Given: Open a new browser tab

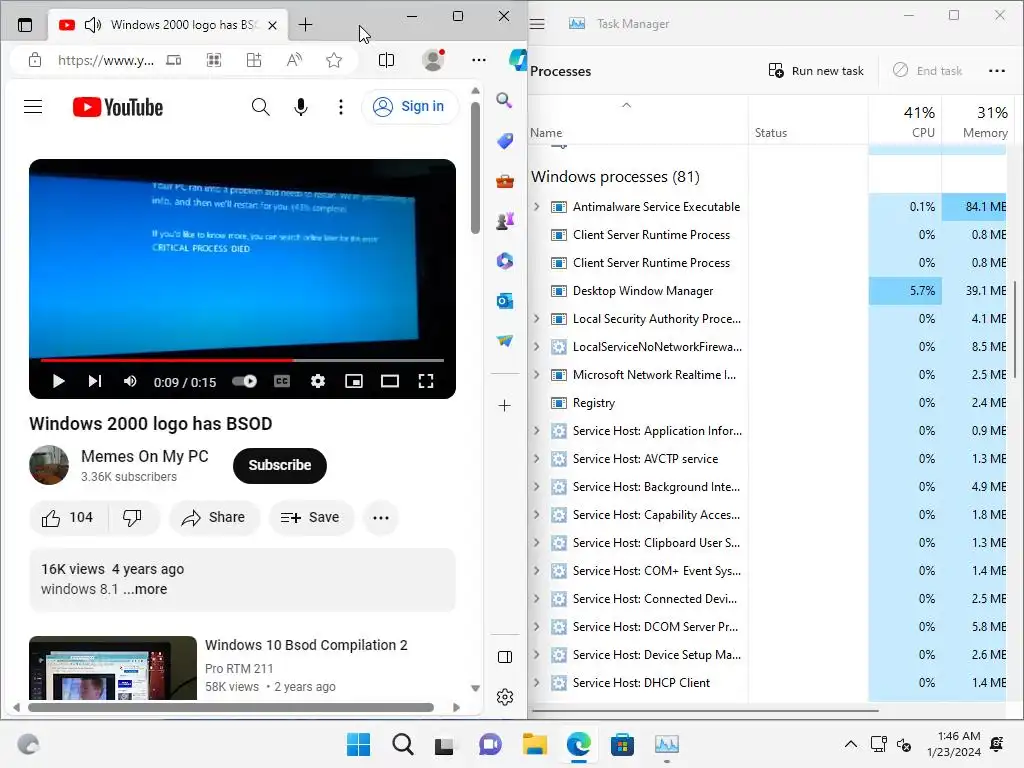Looking at the screenshot, I should pyautogui.click(x=305, y=25).
